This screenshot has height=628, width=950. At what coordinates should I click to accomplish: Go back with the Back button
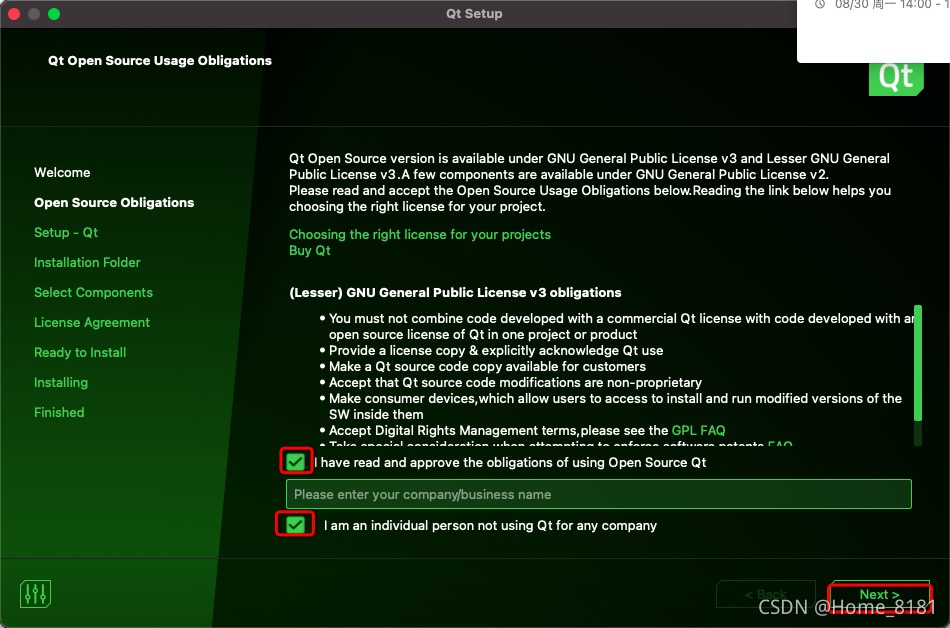click(766, 595)
